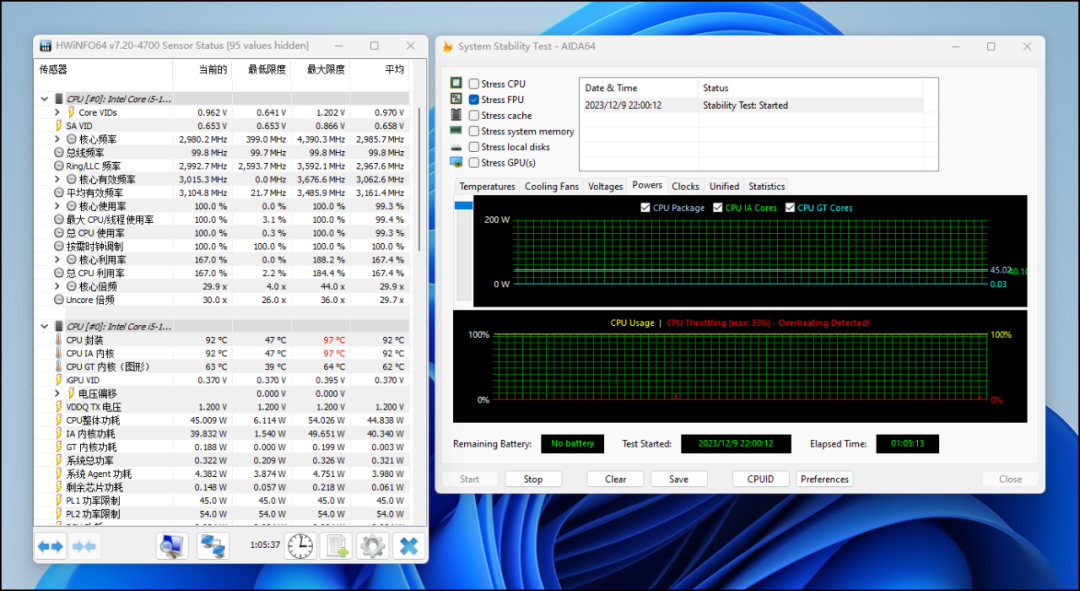Open the HWiNFO system summary magnifier icon
The width and height of the screenshot is (1080, 591).
tap(172, 546)
